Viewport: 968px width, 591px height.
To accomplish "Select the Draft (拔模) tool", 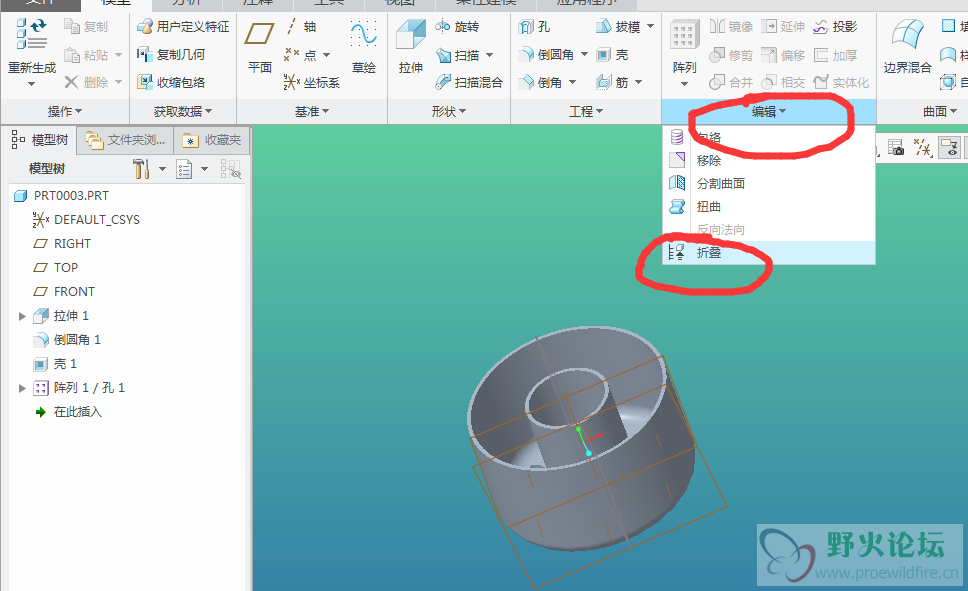I will coord(617,27).
